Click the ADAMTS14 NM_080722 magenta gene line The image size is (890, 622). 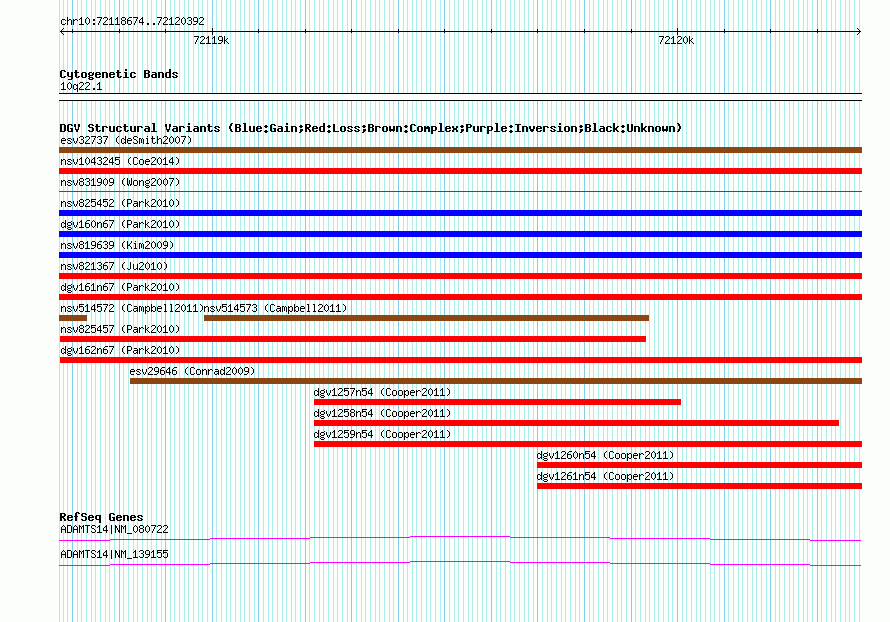[x=460, y=538]
